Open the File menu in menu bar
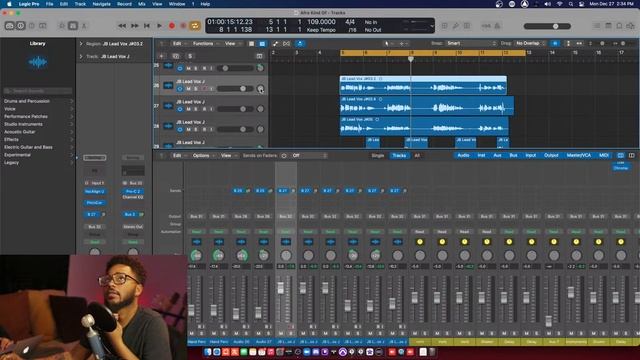 coord(49,4)
